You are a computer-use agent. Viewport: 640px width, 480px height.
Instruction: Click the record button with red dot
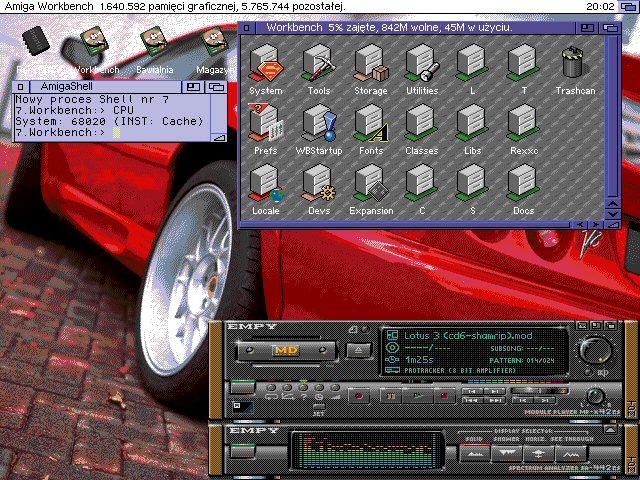point(359,395)
